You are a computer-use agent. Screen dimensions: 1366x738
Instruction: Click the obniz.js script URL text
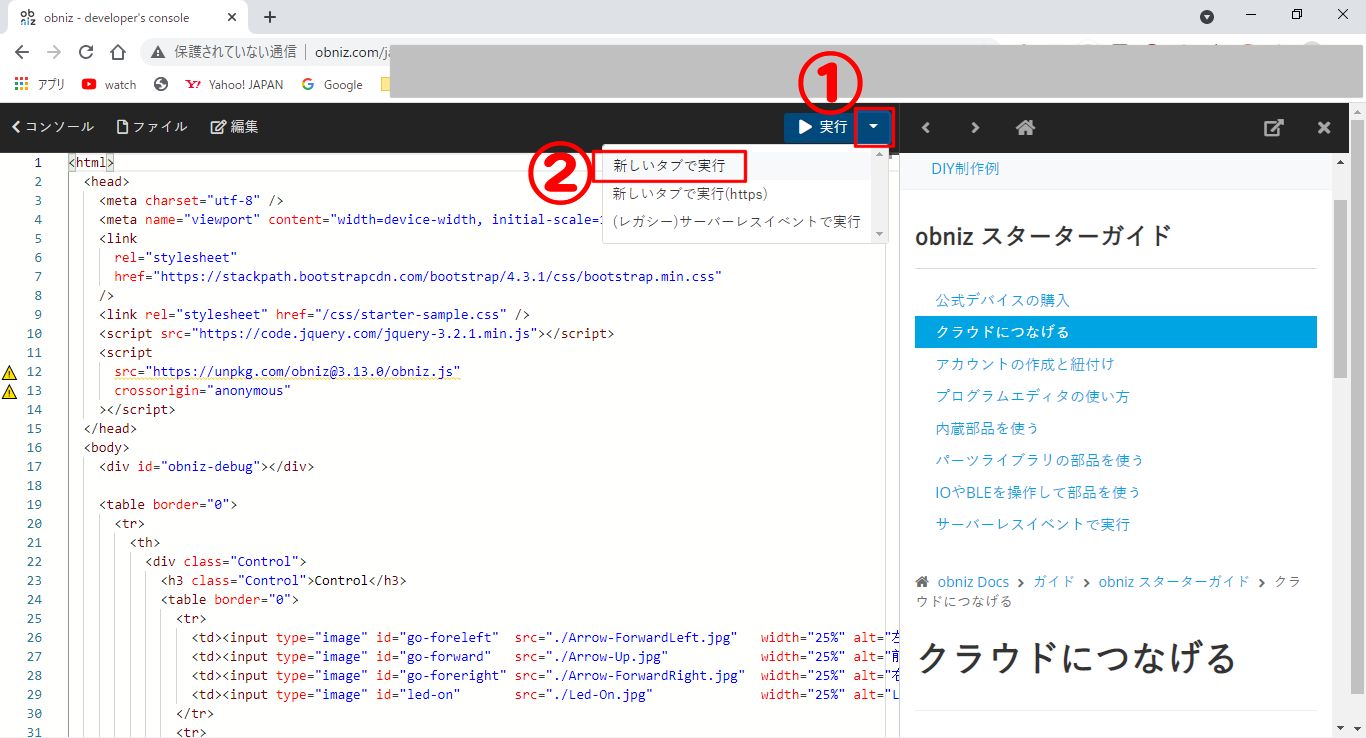click(x=303, y=372)
